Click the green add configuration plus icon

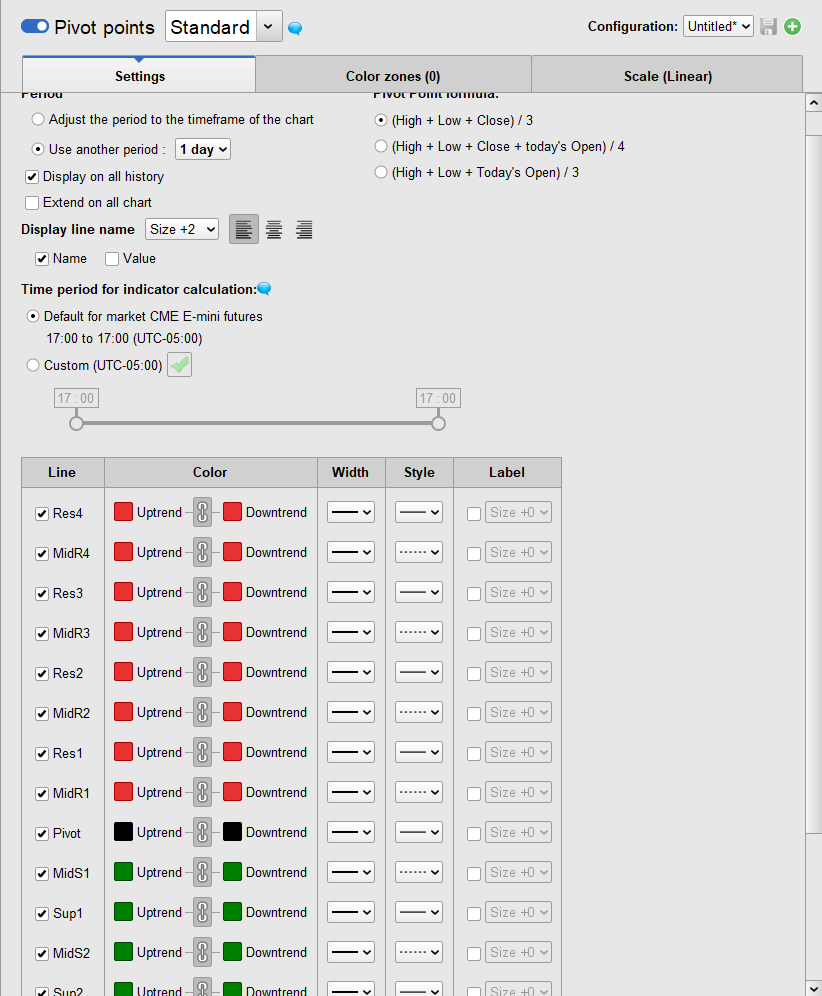click(792, 27)
